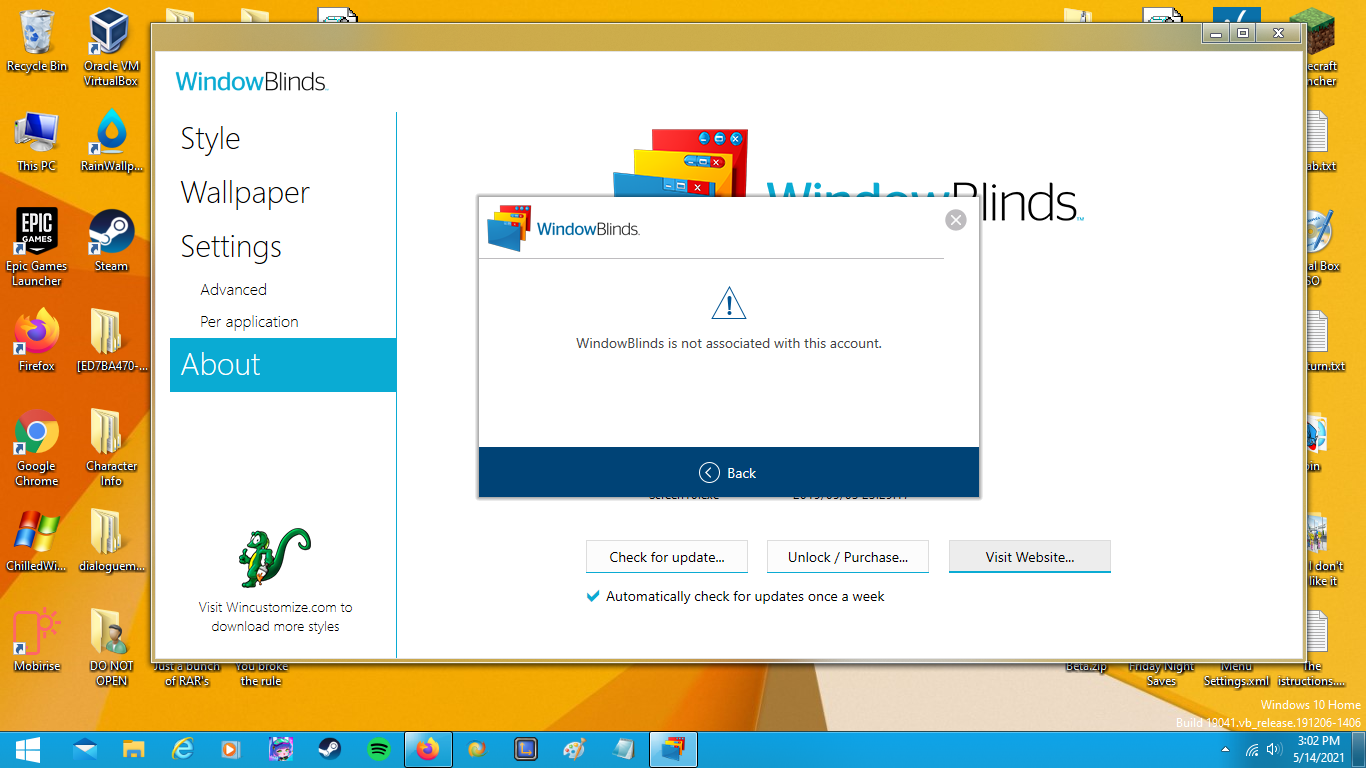Viewport: 1366px width, 768px height.
Task: Switch to the Wallpaper section
Action: (x=245, y=193)
